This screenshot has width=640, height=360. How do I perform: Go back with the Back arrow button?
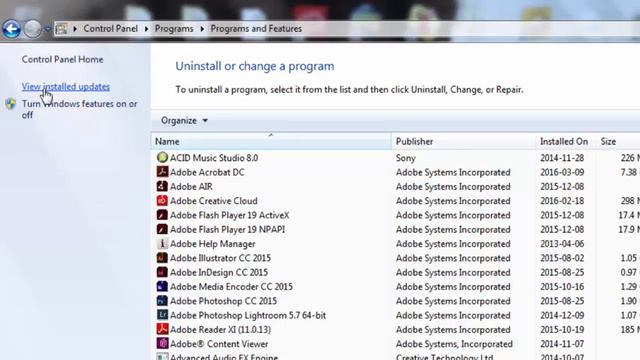pyautogui.click(x=11, y=29)
